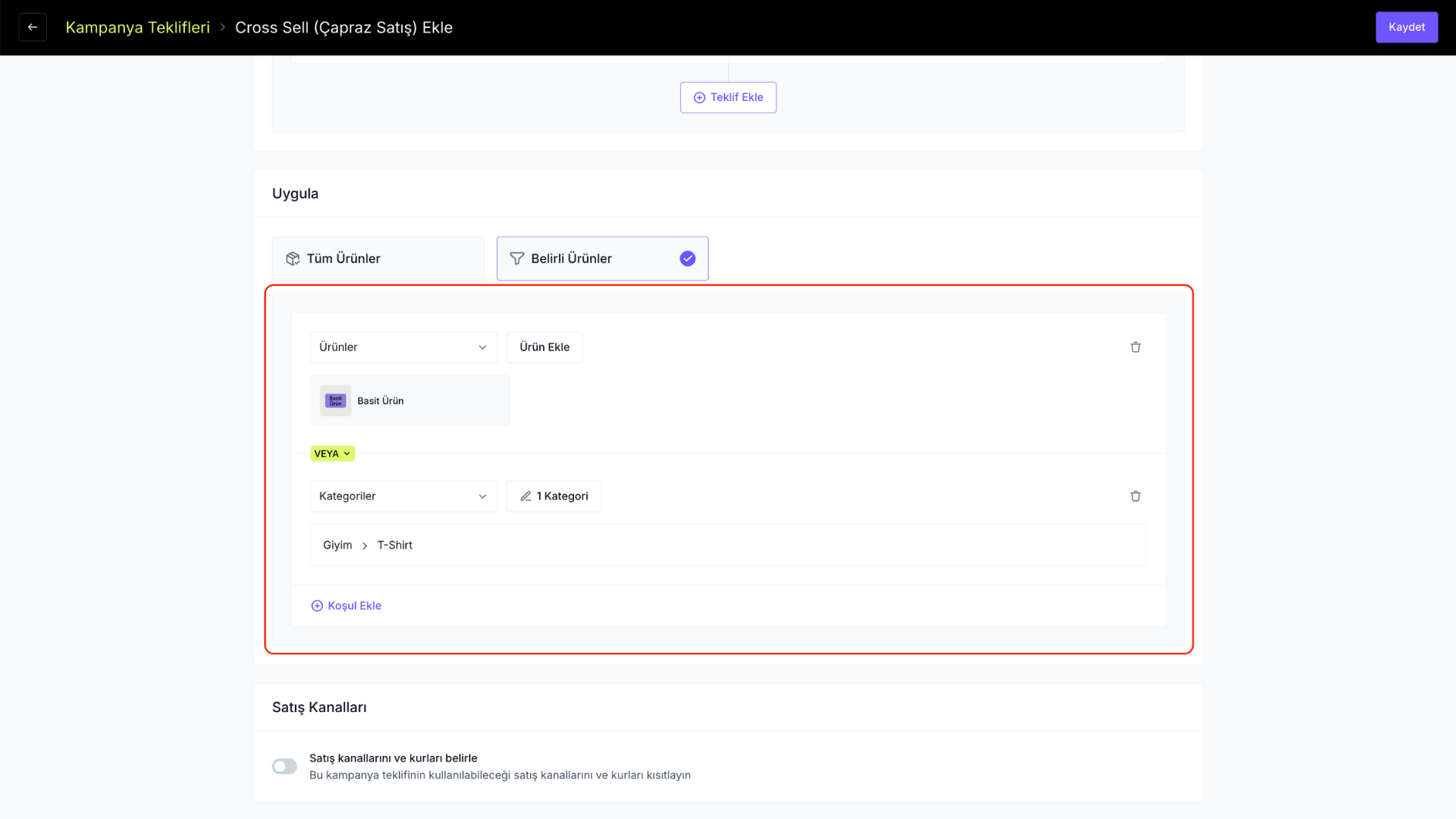
Task: Add a product with Ürün Ekle
Action: (x=544, y=347)
